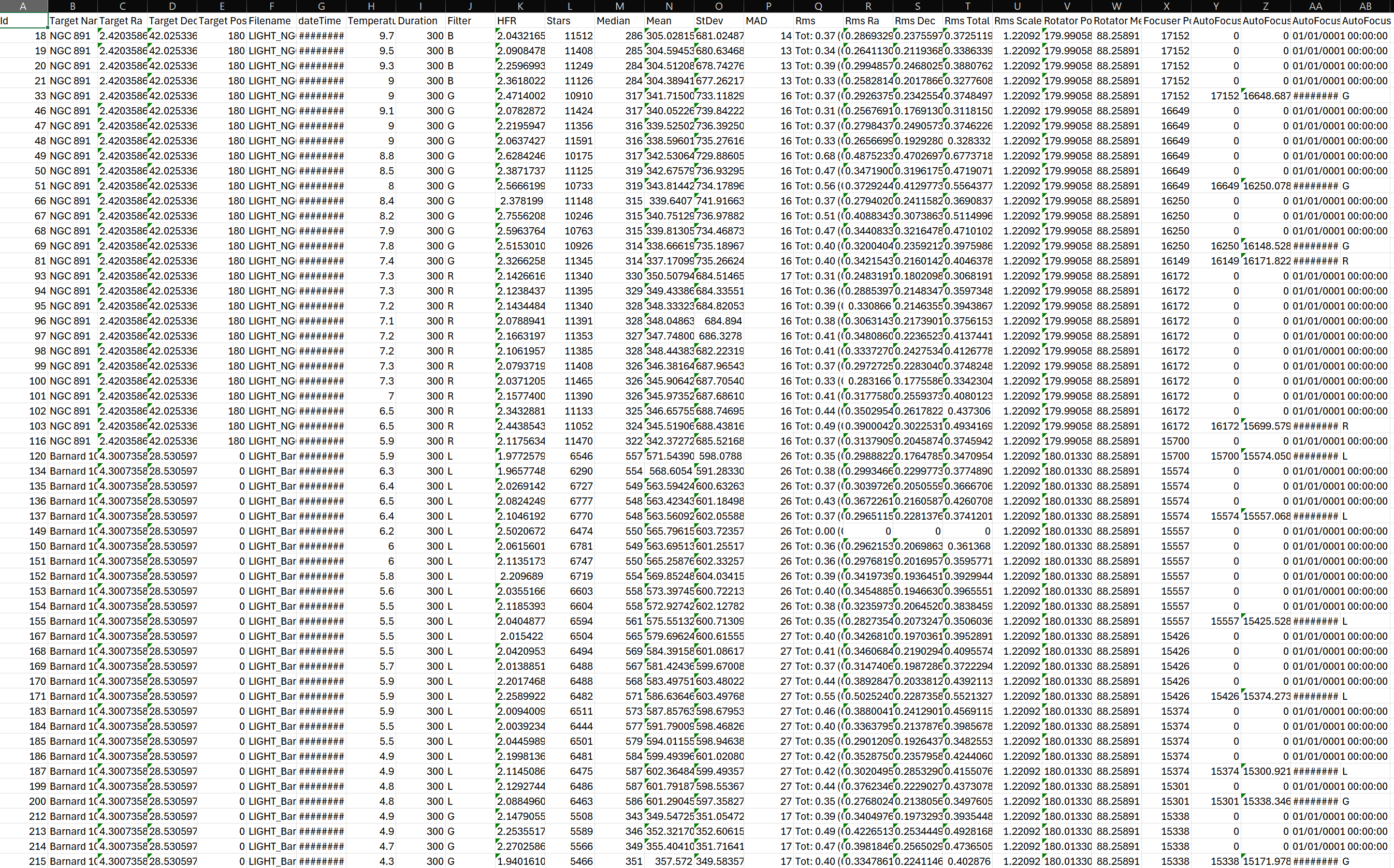Select column A header
Viewport: 1394px width, 868px height.
pos(23,6)
